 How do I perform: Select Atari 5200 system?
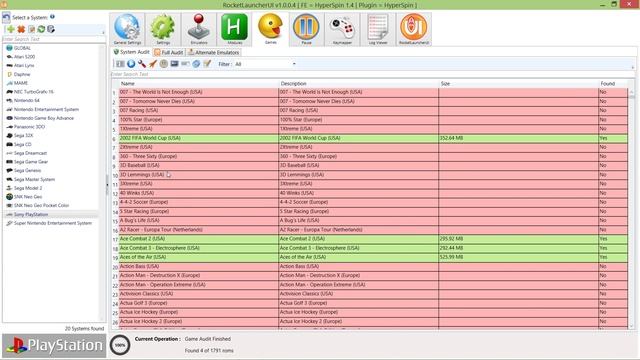24,57
